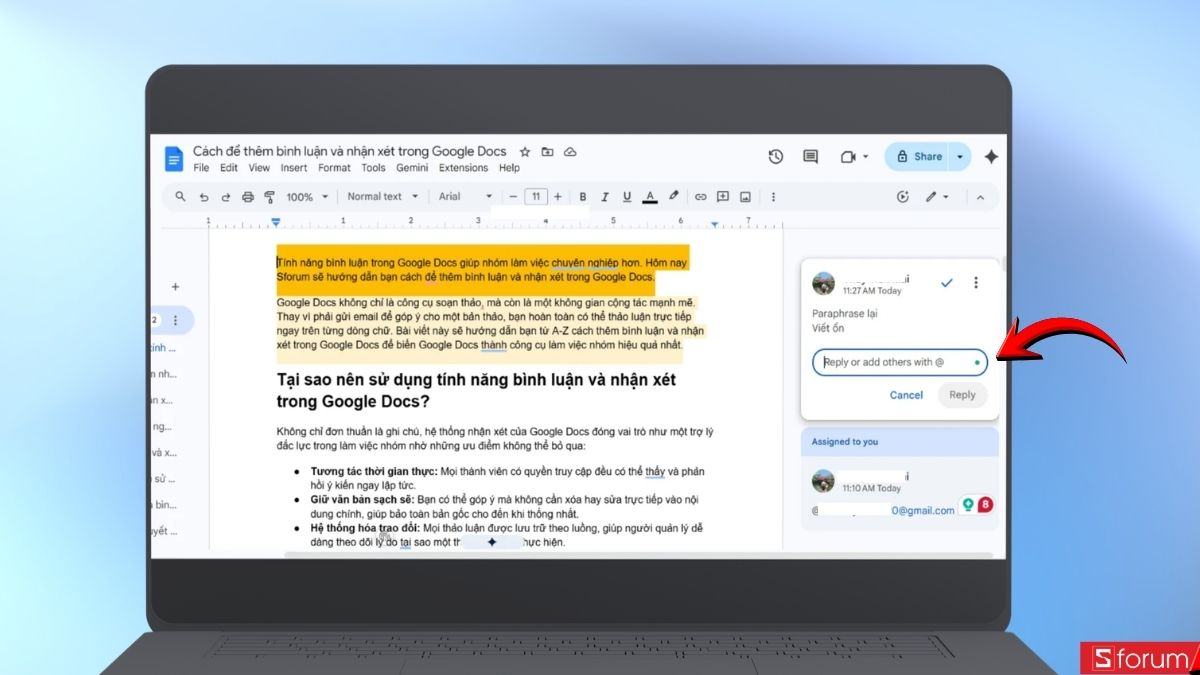Insert image toolbar icon
This screenshot has width=1200, height=675.
745,197
